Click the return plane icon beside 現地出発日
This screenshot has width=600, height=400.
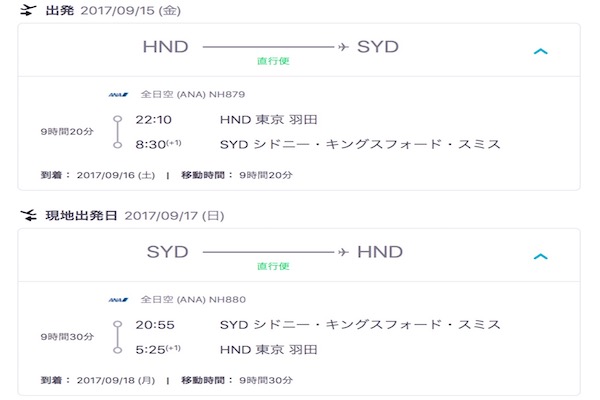pos(28,215)
